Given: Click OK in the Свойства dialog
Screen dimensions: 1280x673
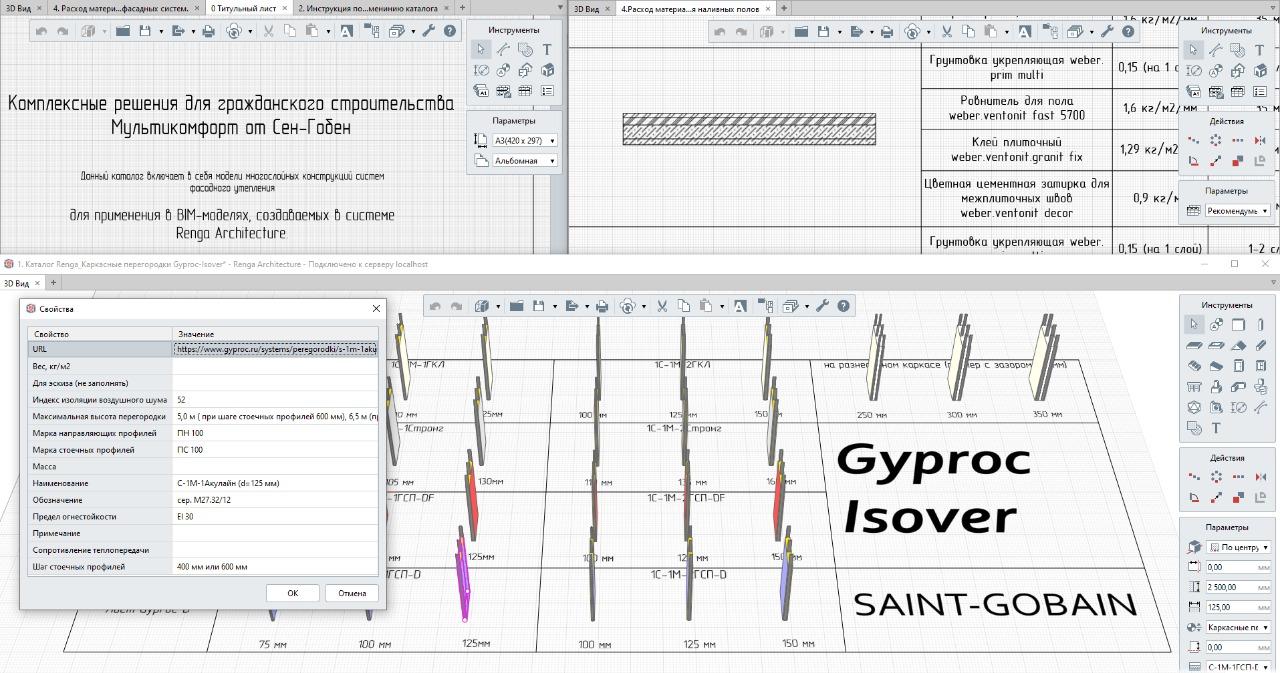Looking at the screenshot, I should click(292, 593).
